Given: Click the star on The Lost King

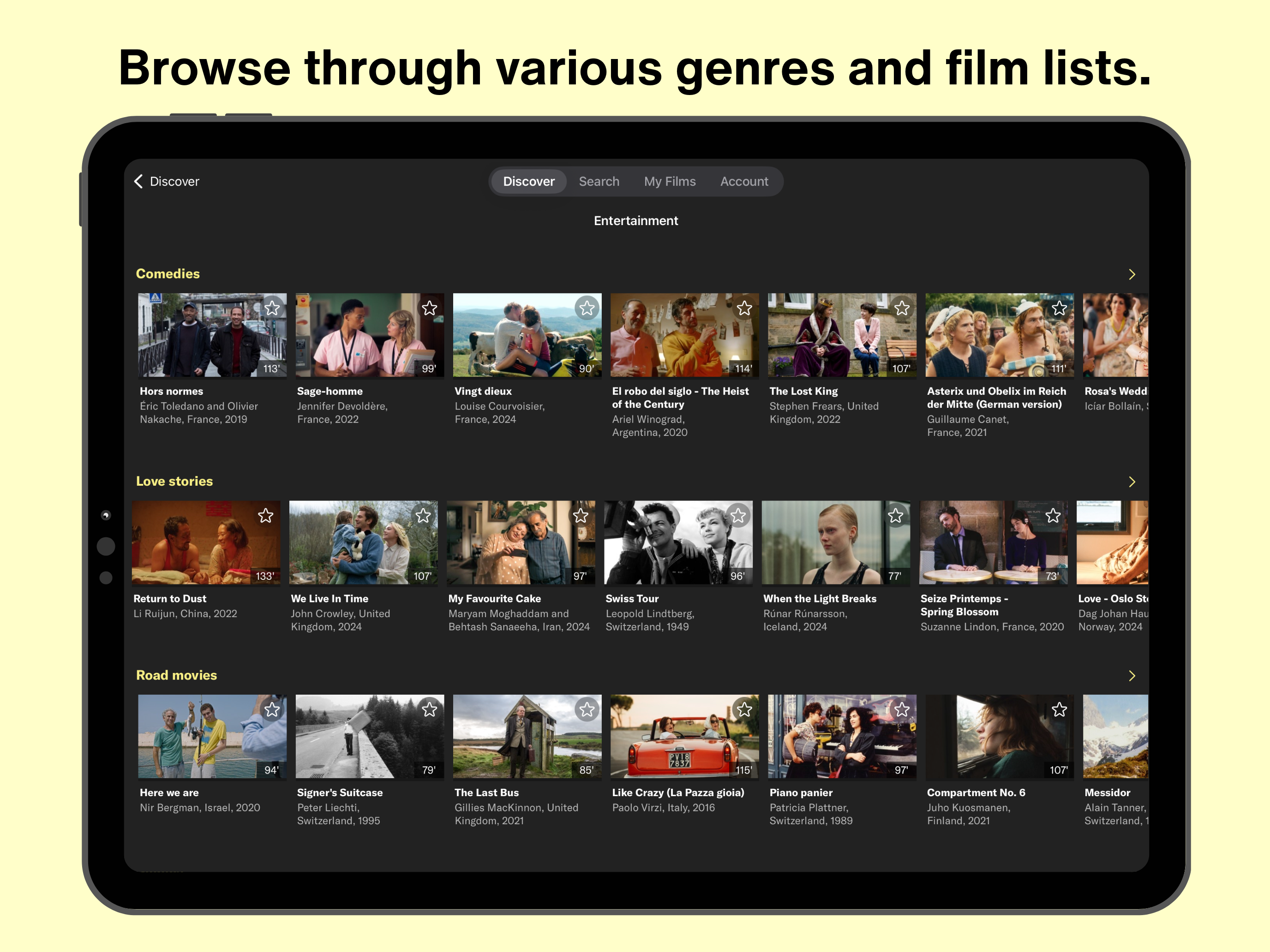Looking at the screenshot, I should point(901,308).
